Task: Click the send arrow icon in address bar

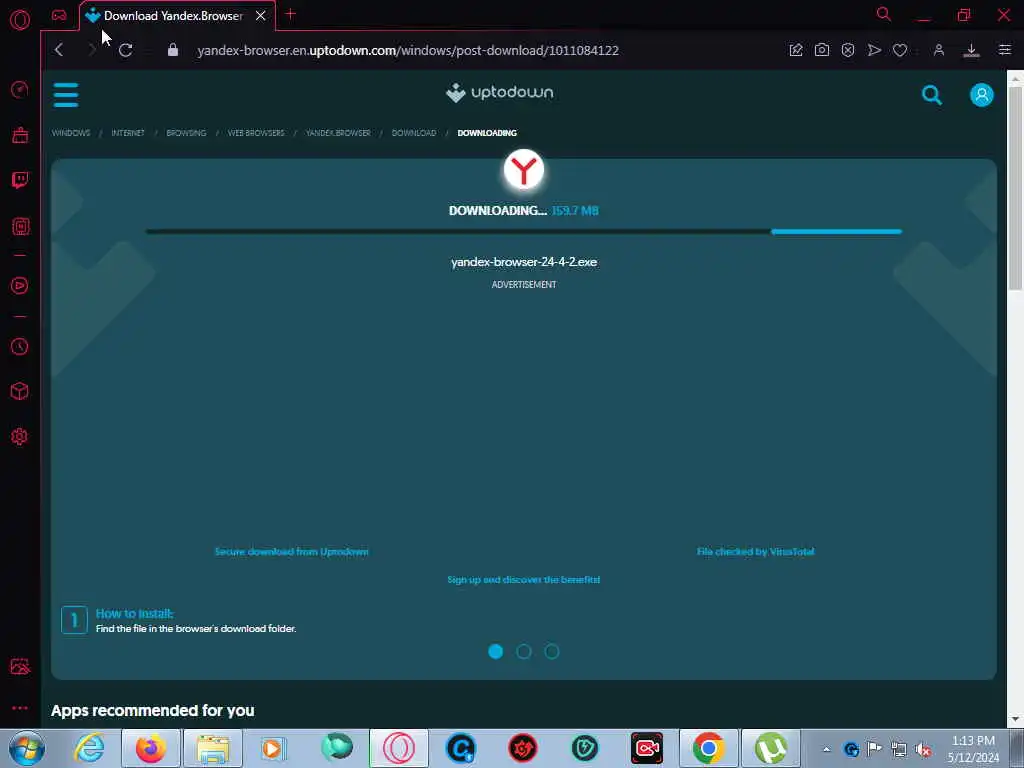Action: tap(874, 50)
